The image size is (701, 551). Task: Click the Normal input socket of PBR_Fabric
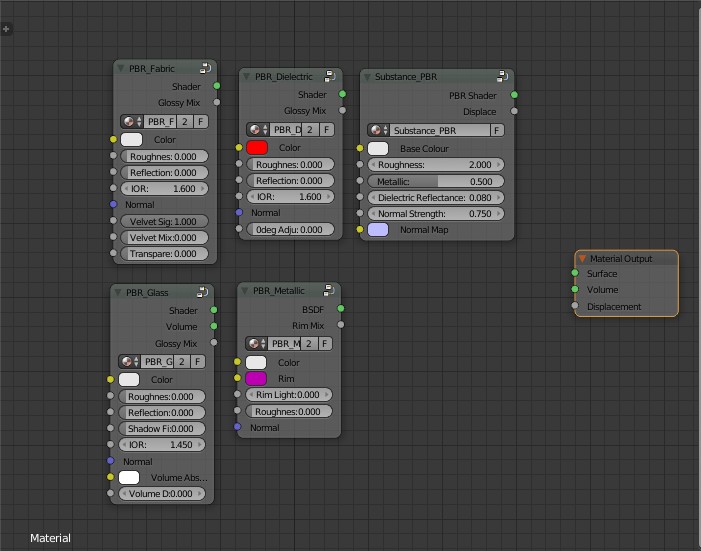[x=114, y=204]
